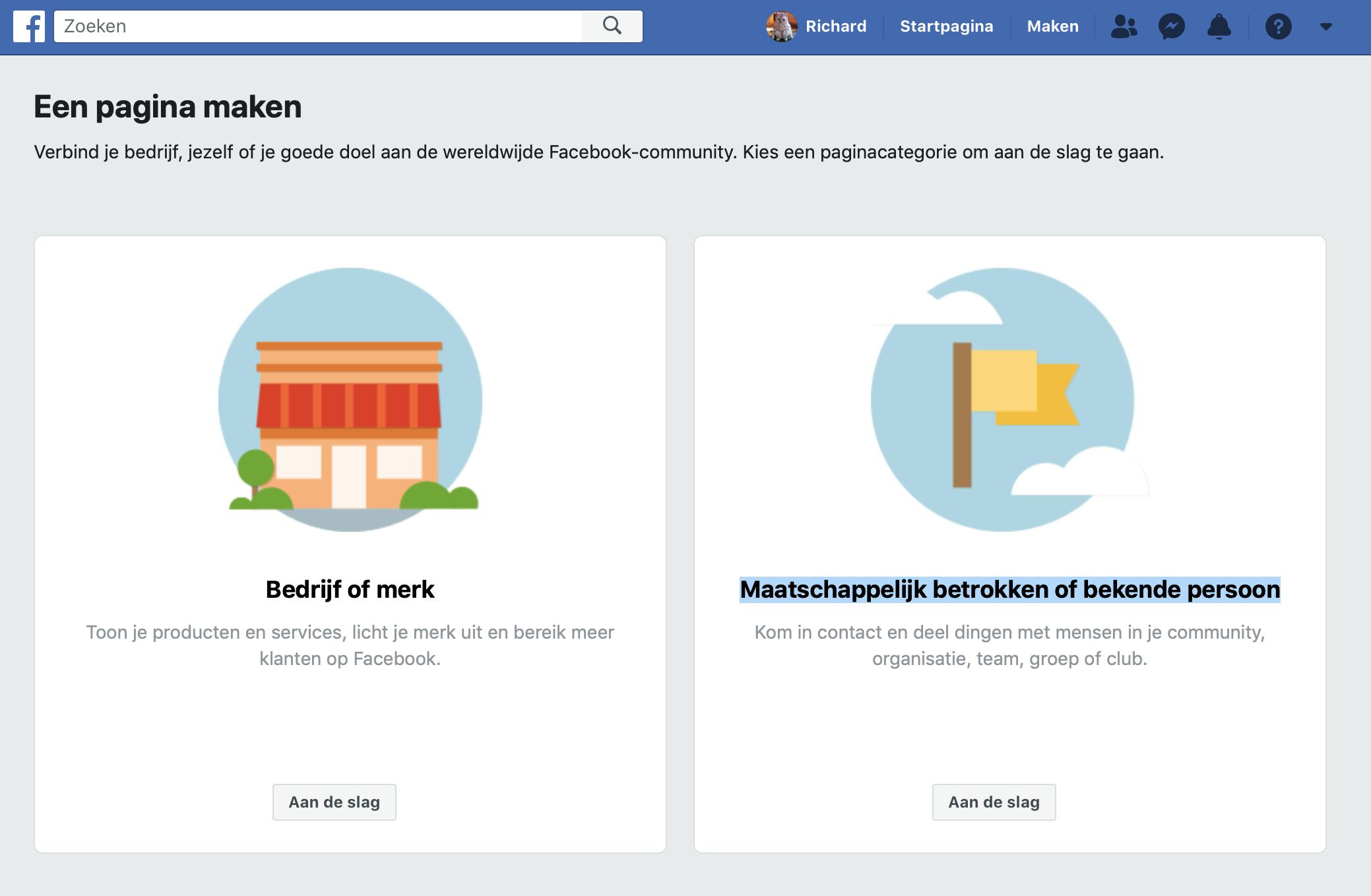The height and width of the screenshot is (896, 1371).
Task: Open the Maken menu item
Action: (1052, 26)
